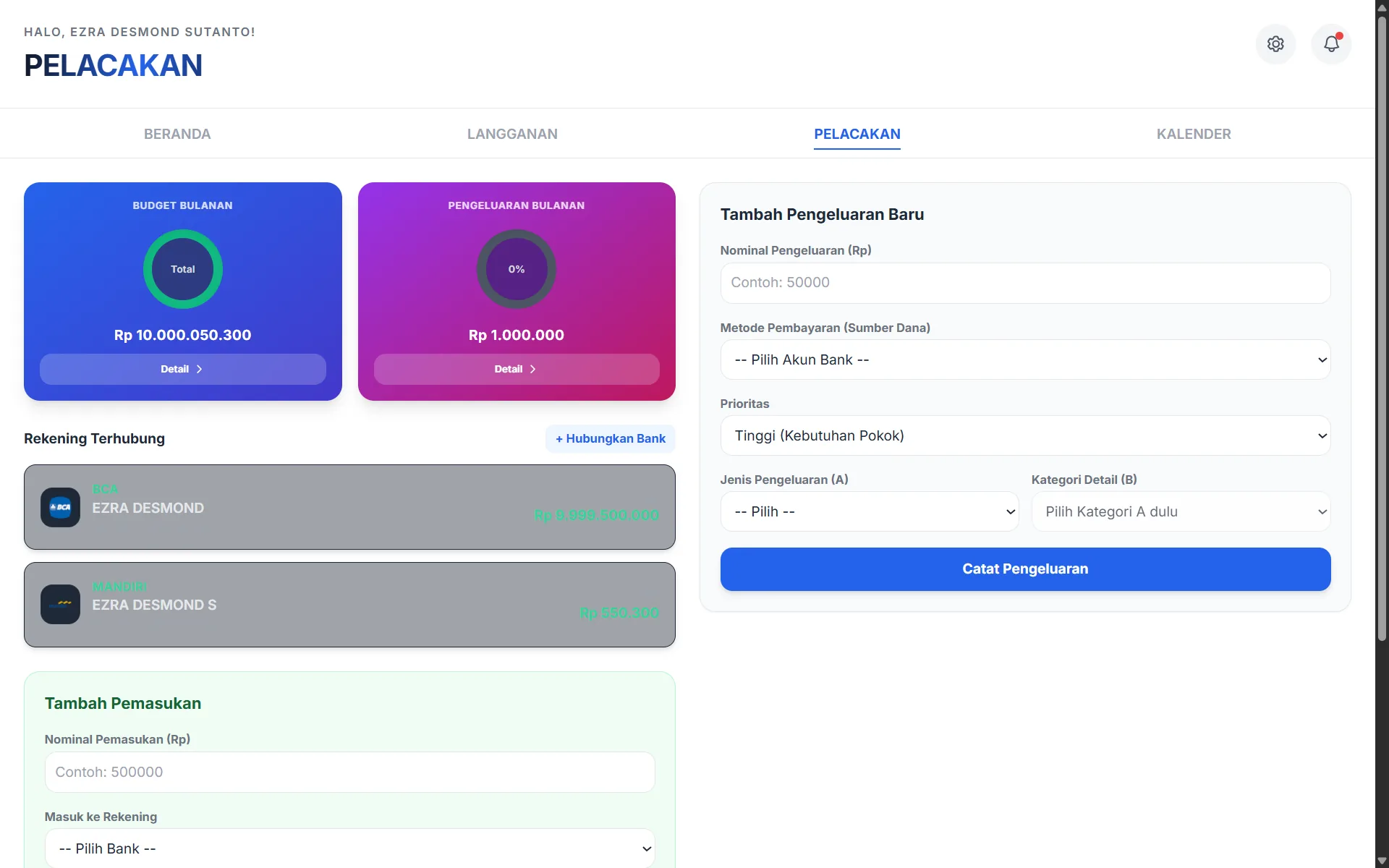Open the Pilih Akun Bank dropdown
Image resolution: width=1389 pixels, height=868 pixels.
click(1025, 359)
